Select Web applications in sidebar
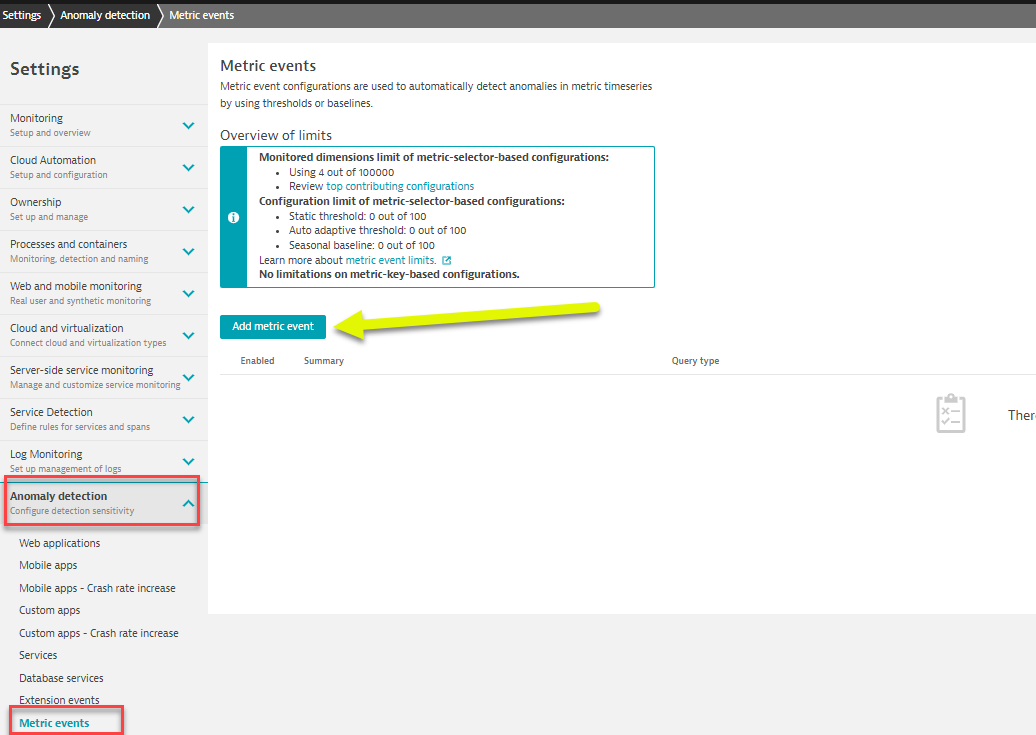 click(x=60, y=543)
